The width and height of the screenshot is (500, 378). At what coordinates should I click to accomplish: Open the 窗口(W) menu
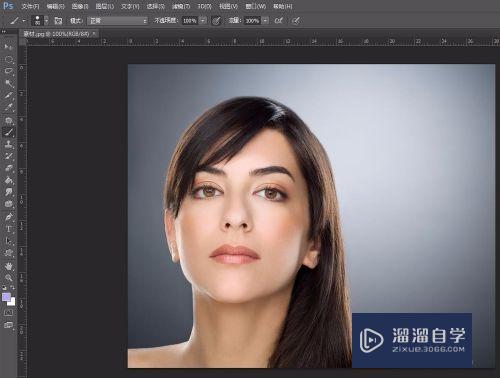[x=256, y=6]
